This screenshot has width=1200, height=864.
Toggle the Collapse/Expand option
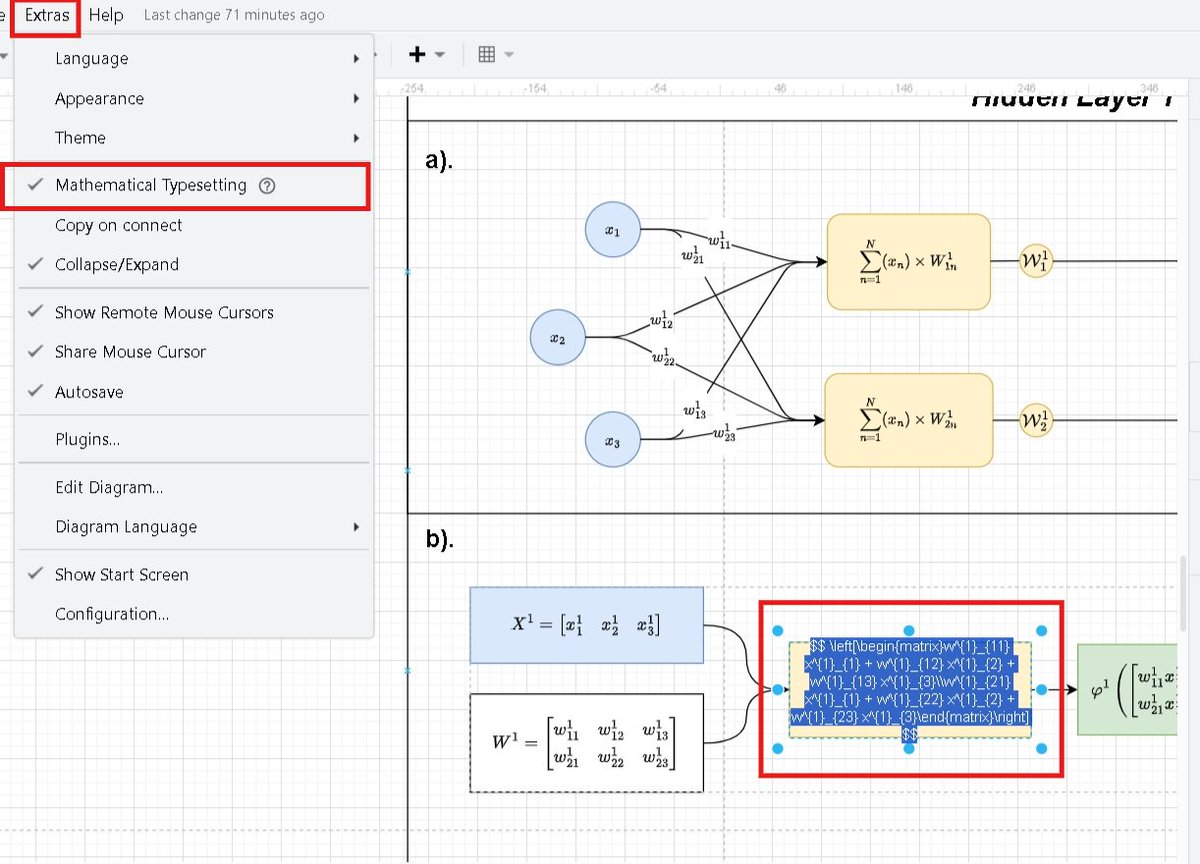tap(194, 265)
